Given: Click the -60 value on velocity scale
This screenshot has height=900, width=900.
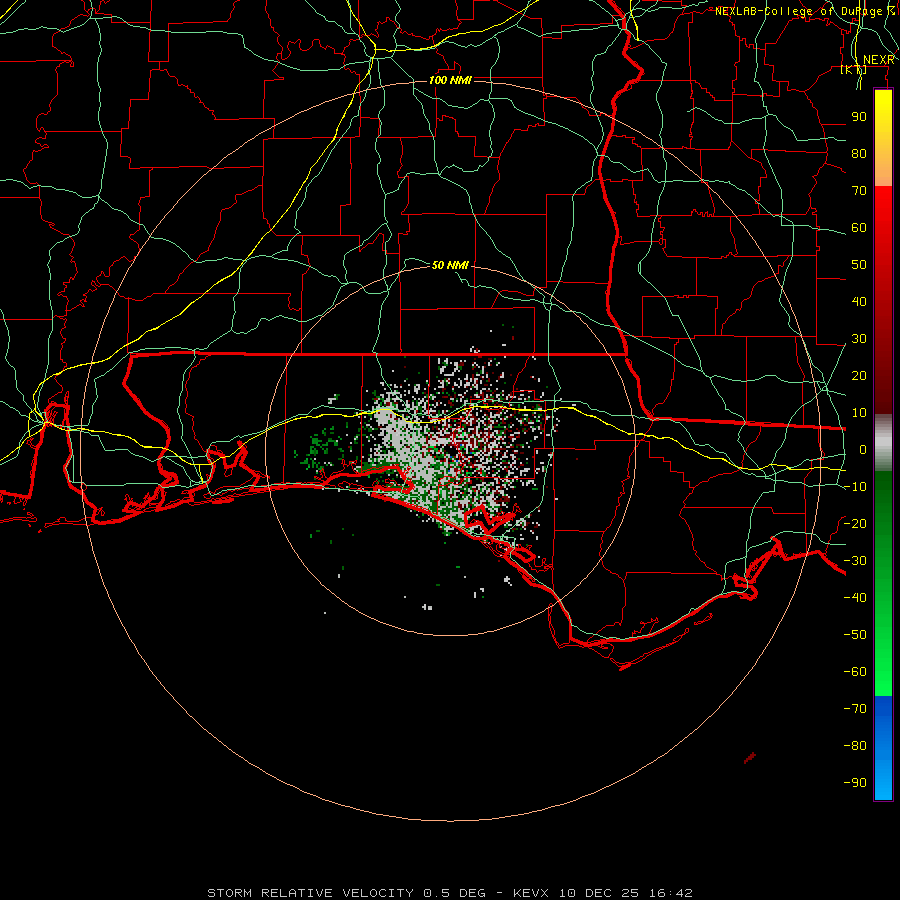Looking at the screenshot, I should coord(855,672).
